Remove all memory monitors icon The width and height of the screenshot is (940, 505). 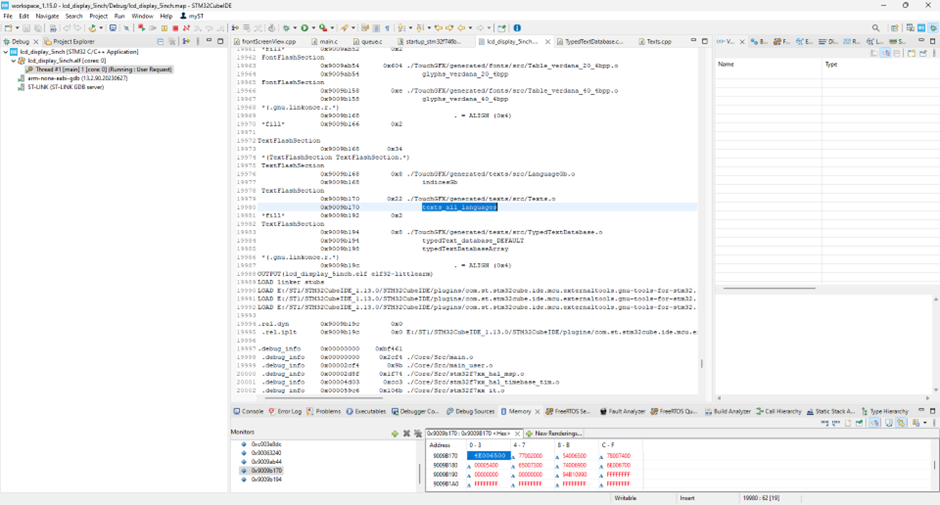[417, 433]
